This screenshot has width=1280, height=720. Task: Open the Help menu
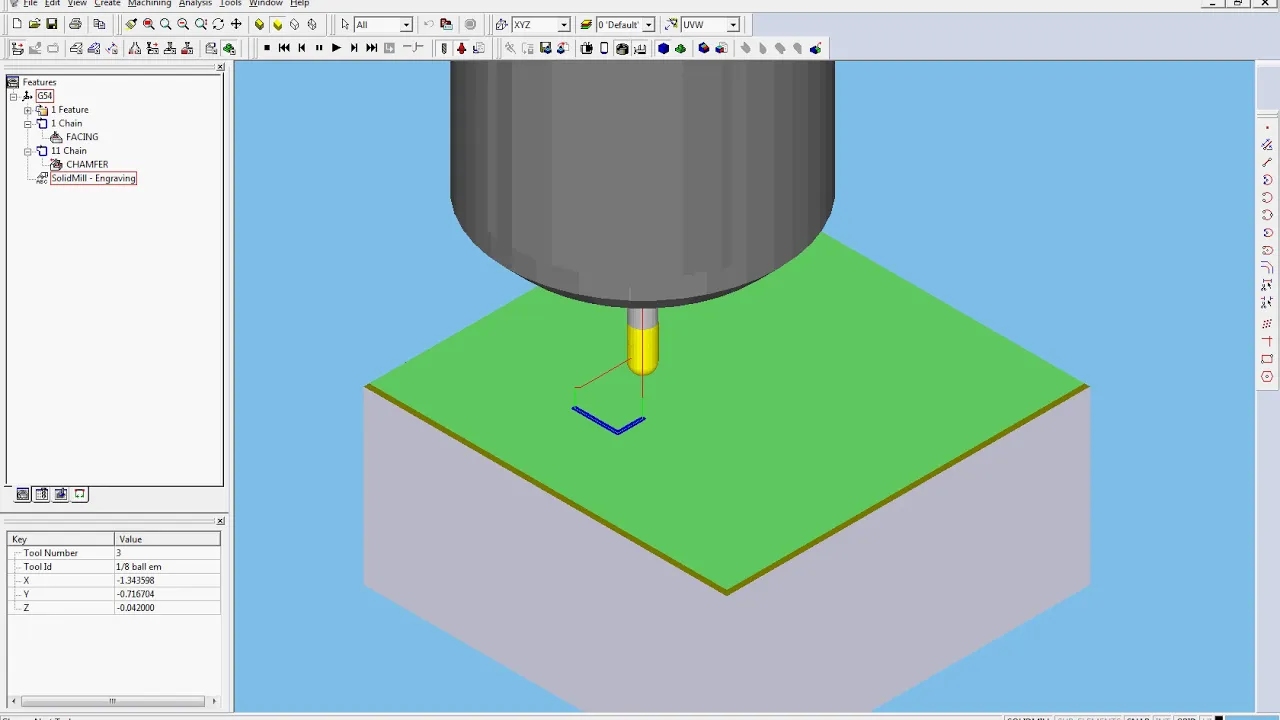pyautogui.click(x=299, y=4)
